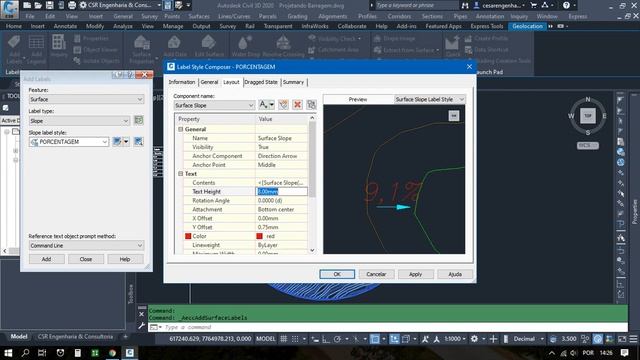Click the customization menu icon in the status bar

click(633, 339)
